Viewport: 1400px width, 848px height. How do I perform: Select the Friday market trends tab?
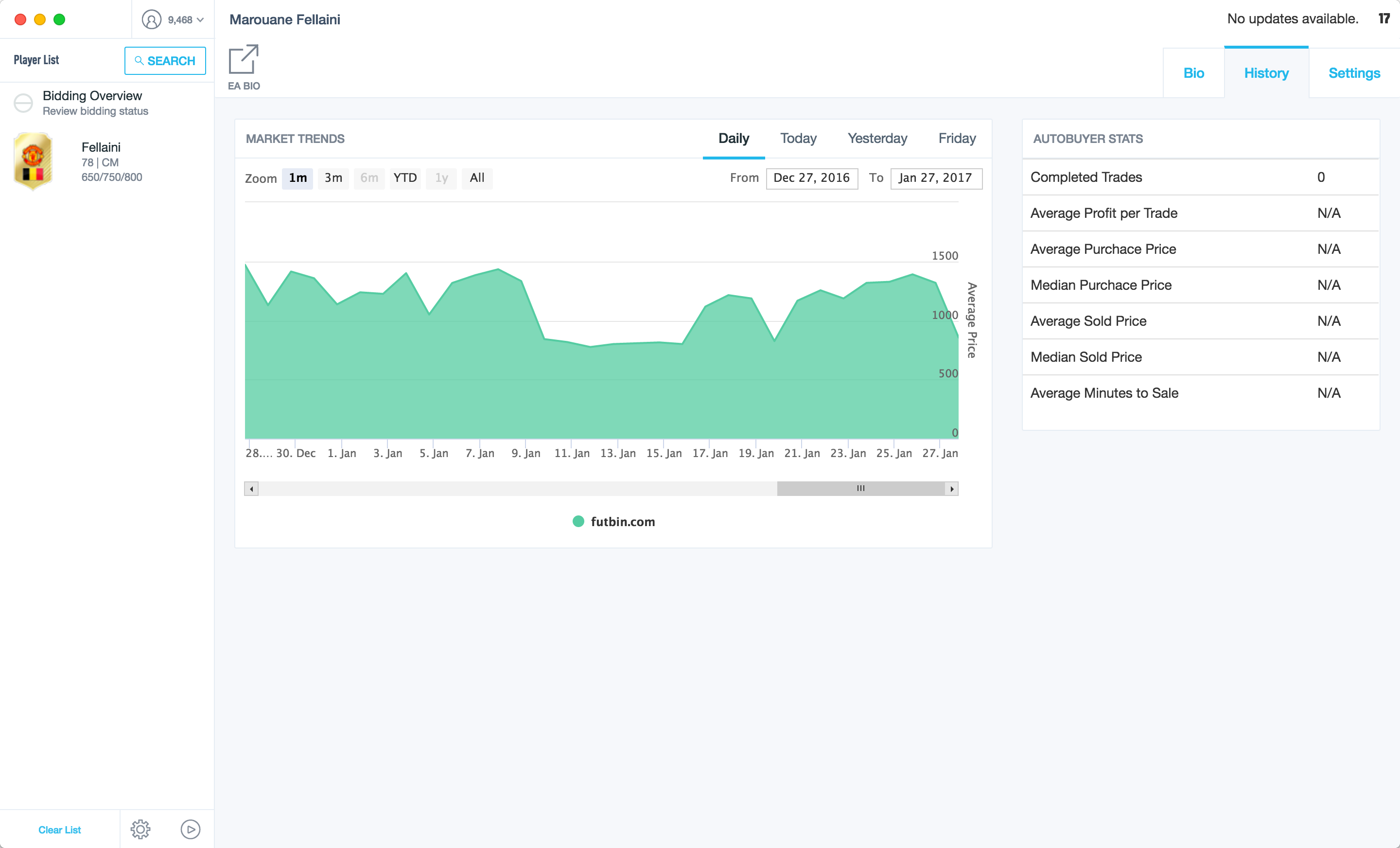957,138
